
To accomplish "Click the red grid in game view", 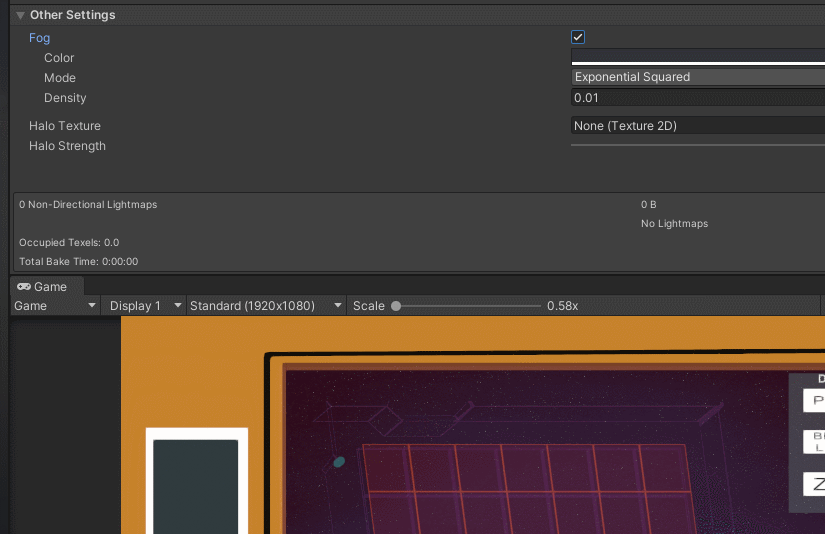I will click(526, 489).
